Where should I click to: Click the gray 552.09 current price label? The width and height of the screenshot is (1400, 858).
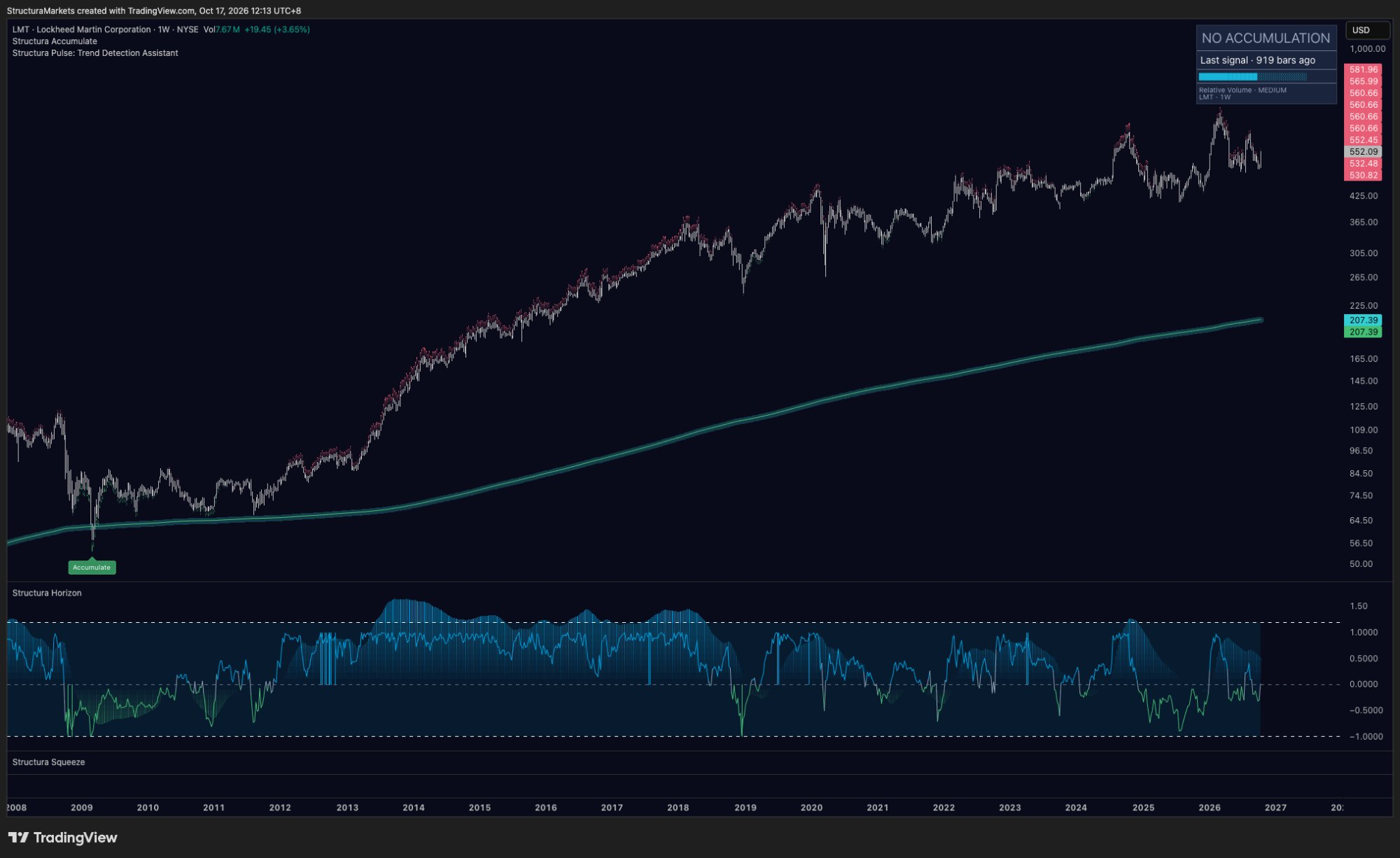[1363, 152]
